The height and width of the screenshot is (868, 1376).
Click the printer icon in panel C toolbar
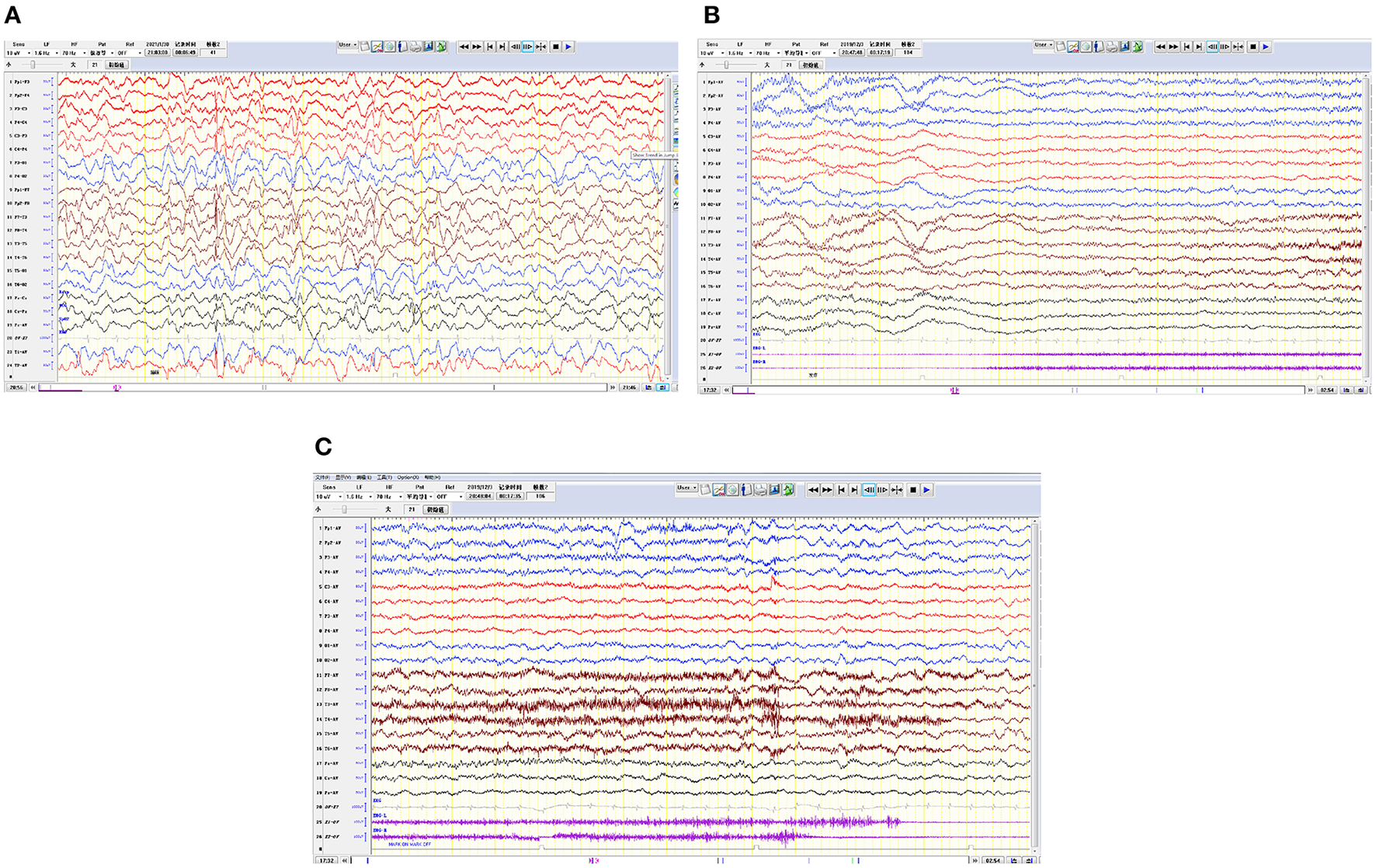coord(760,490)
